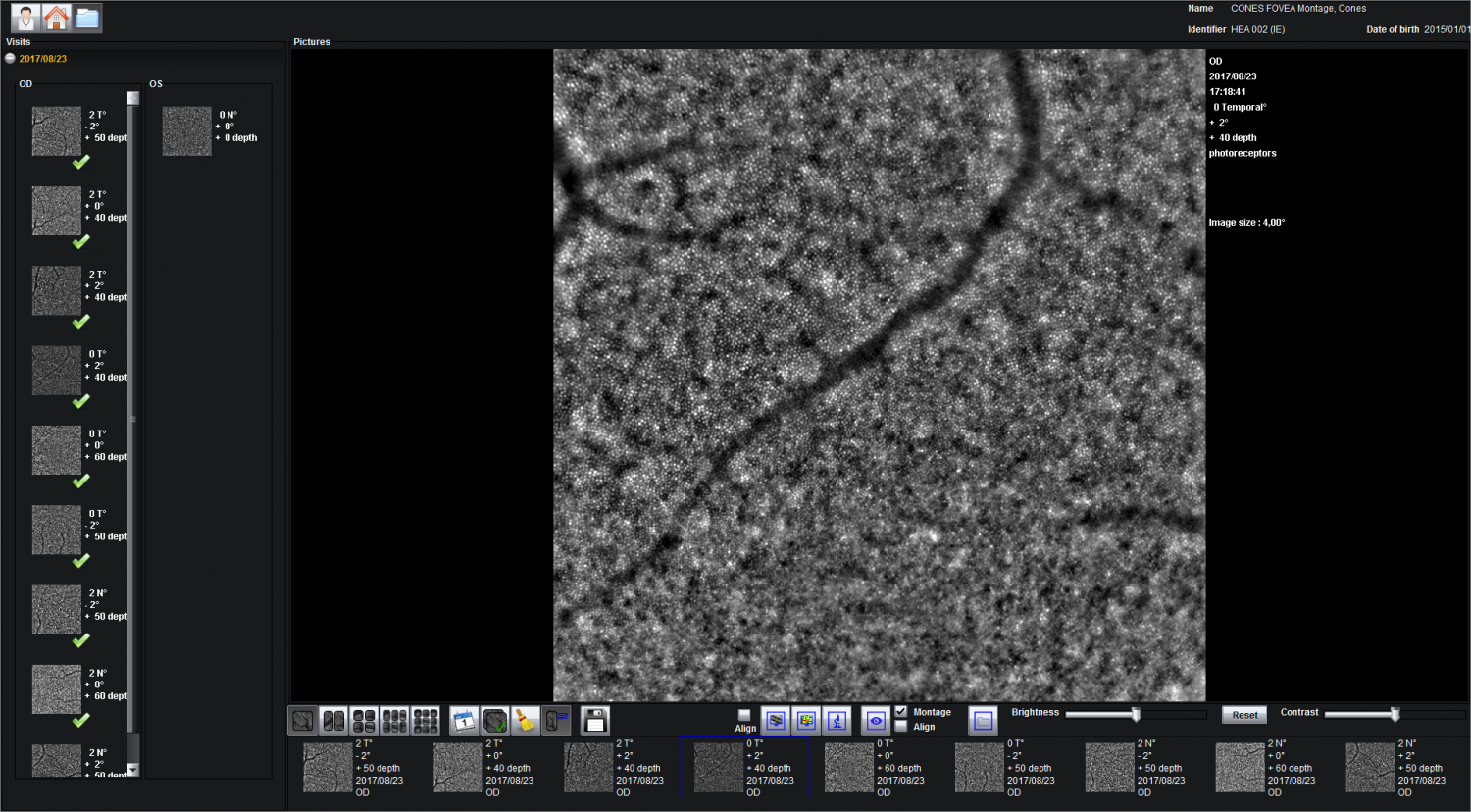Viewport: 1471px width, 812px height.
Task: Adjust the Contrast slider
Action: point(1394,714)
